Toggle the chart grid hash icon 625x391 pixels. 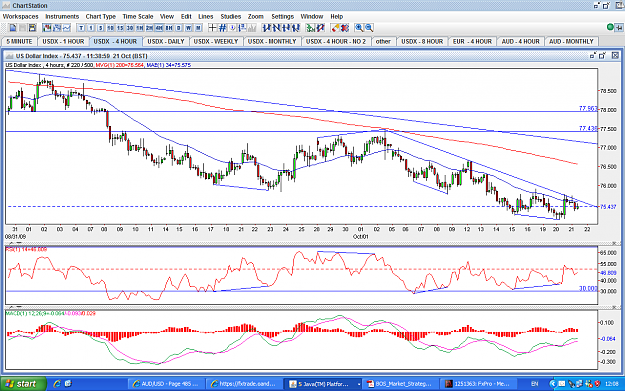pos(222,28)
